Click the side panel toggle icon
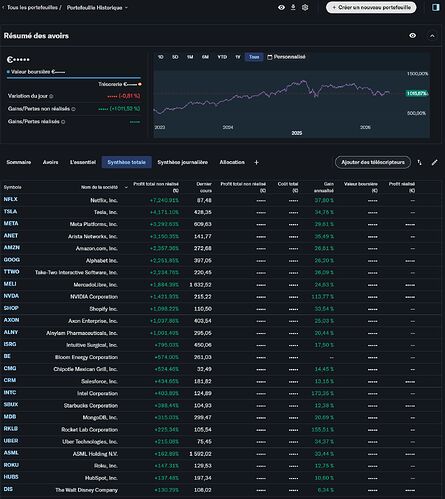The width and height of the screenshot is (445, 499). [x=435, y=7]
